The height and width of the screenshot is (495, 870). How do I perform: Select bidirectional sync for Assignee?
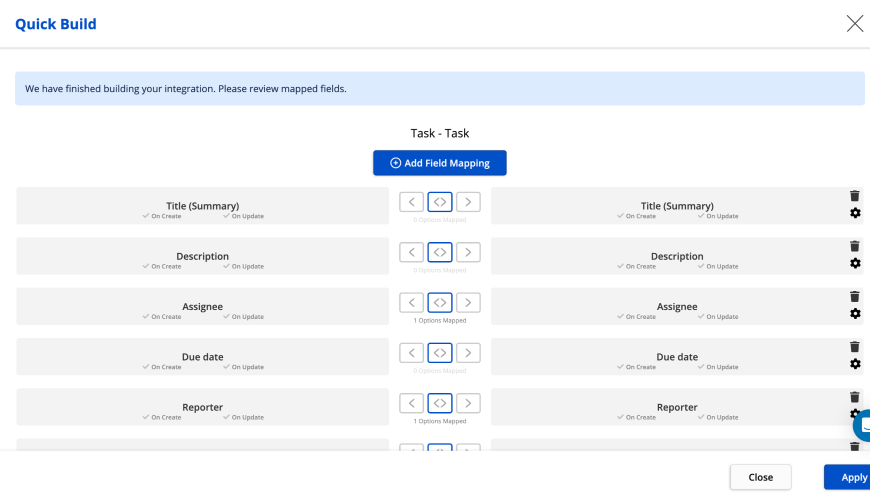click(440, 302)
